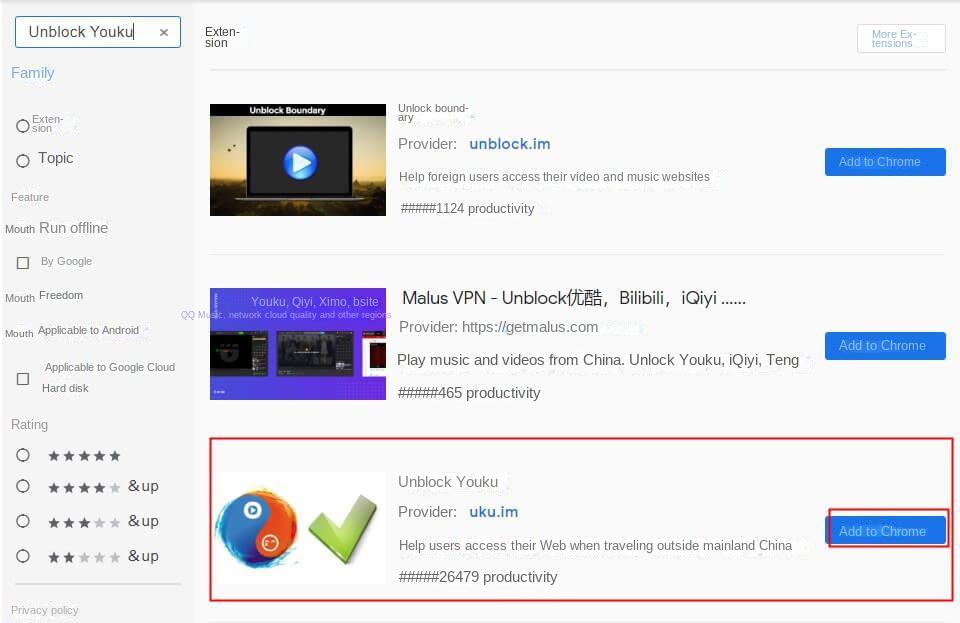Viewport: 960px width, 623px height.
Task: Click 'Help users access their Web' description
Action: click(595, 545)
